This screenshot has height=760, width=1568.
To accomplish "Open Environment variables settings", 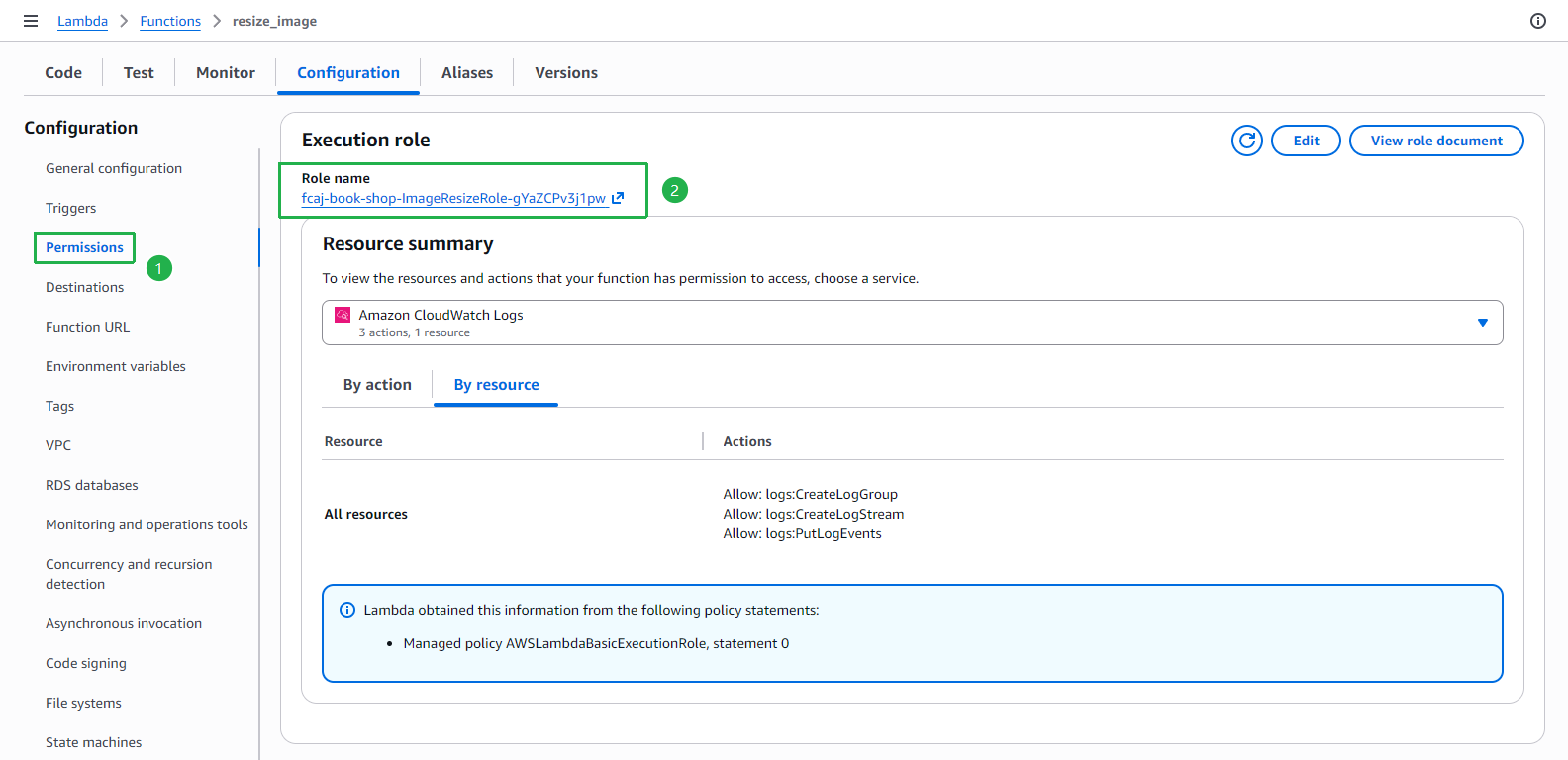I will tap(116, 366).
